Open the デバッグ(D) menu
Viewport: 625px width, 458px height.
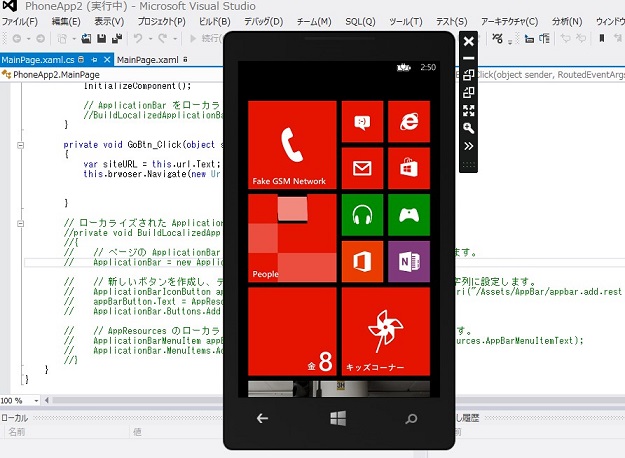(263, 22)
